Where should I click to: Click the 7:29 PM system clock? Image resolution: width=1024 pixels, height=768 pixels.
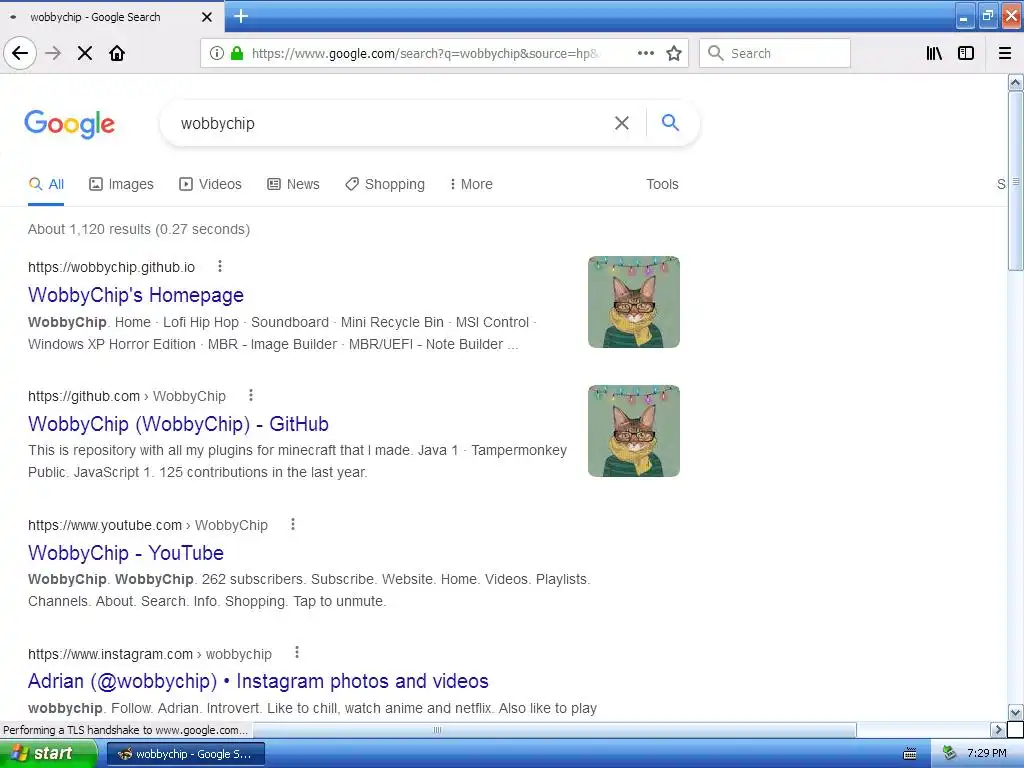pos(986,754)
